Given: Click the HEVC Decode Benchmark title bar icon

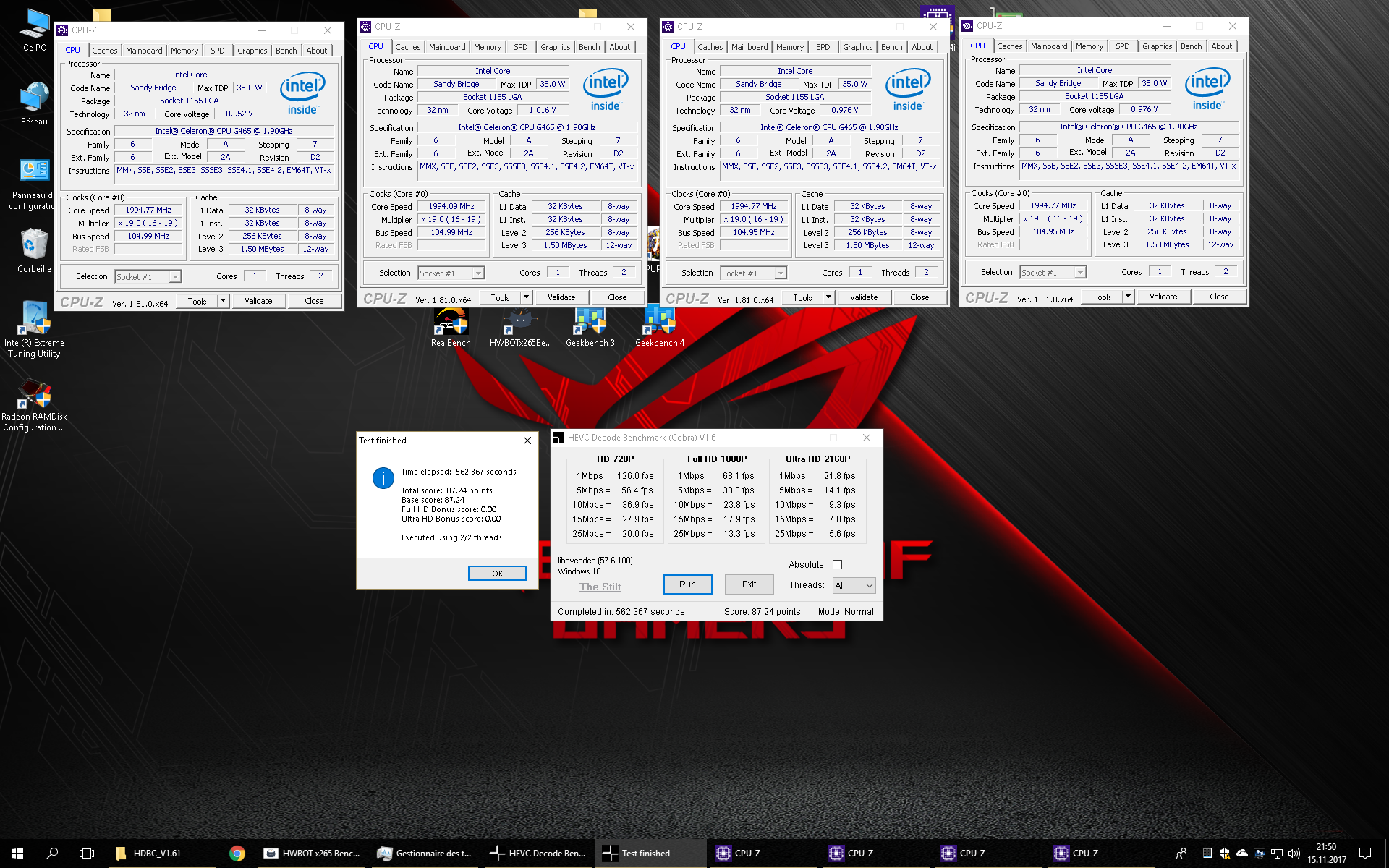Looking at the screenshot, I should click(x=558, y=438).
